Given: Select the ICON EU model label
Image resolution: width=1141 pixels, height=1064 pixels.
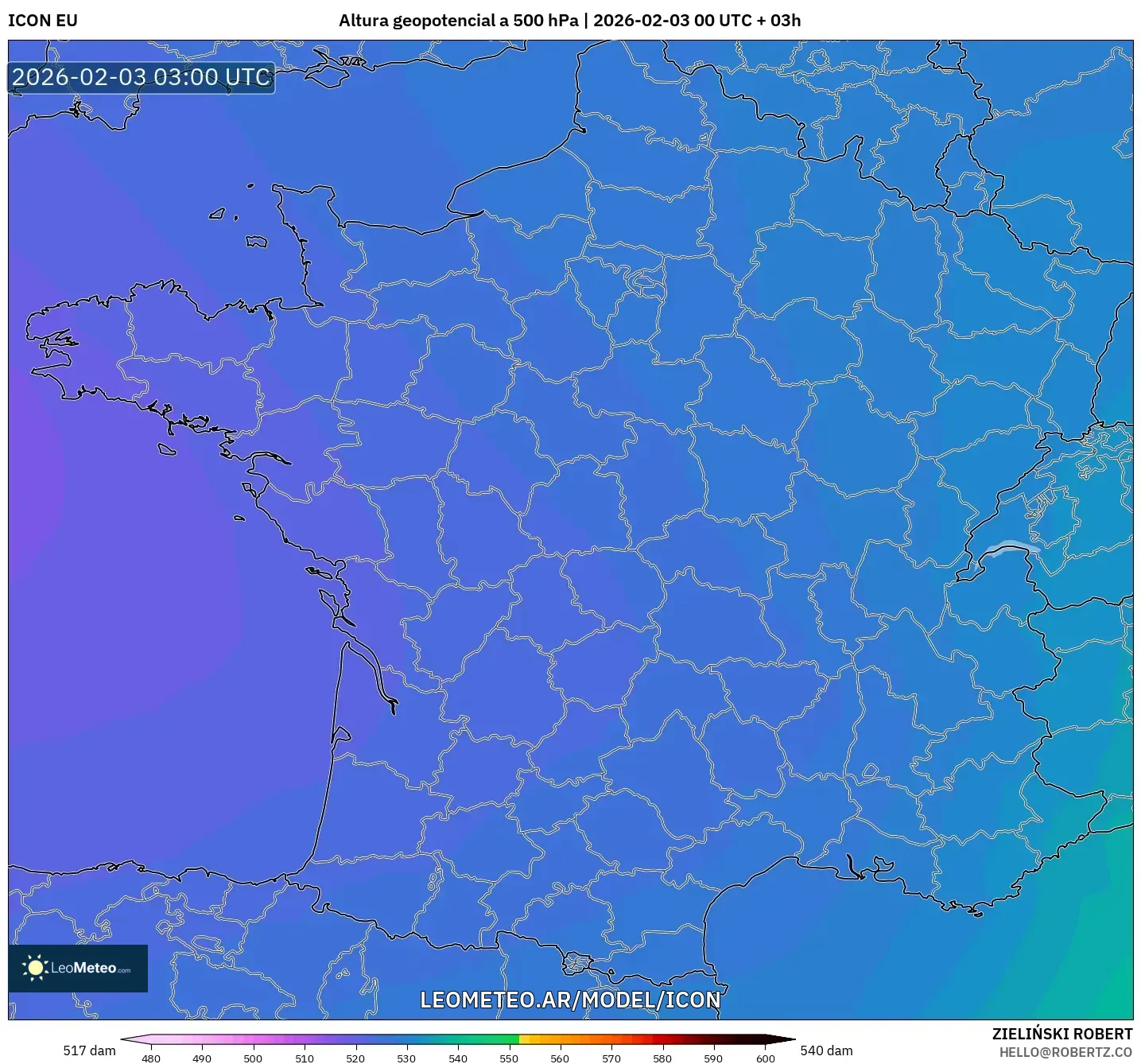Looking at the screenshot, I should (x=41, y=21).
